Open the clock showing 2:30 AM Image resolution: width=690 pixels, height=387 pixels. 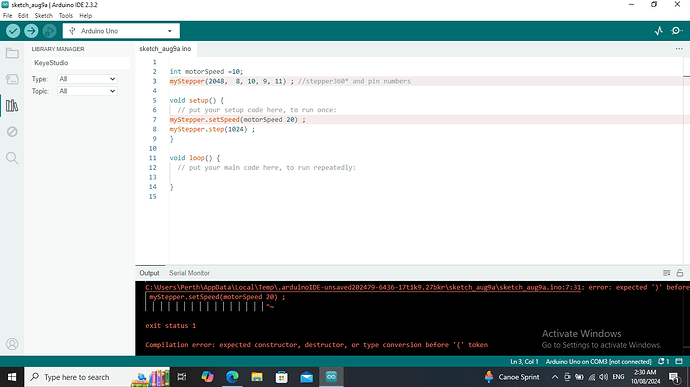pos(646,377)
